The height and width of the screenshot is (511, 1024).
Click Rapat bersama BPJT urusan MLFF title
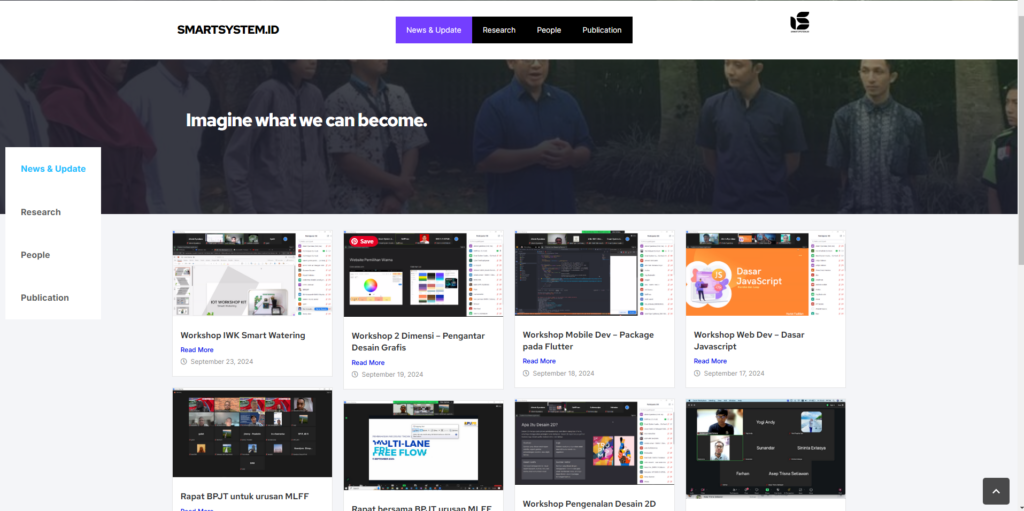[x=421, y=508]
